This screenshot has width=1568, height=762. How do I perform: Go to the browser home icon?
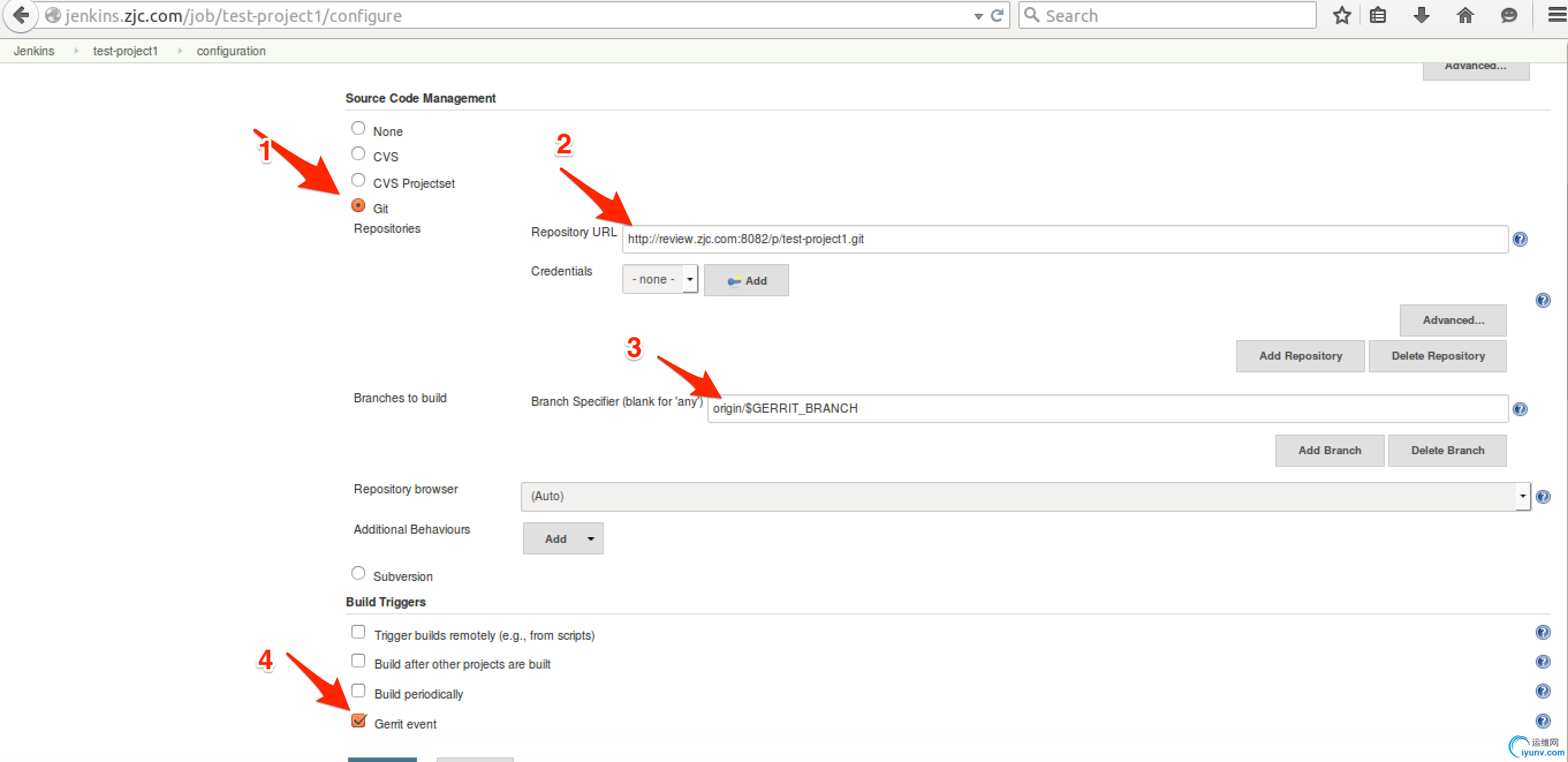[x=1465, y=15]
